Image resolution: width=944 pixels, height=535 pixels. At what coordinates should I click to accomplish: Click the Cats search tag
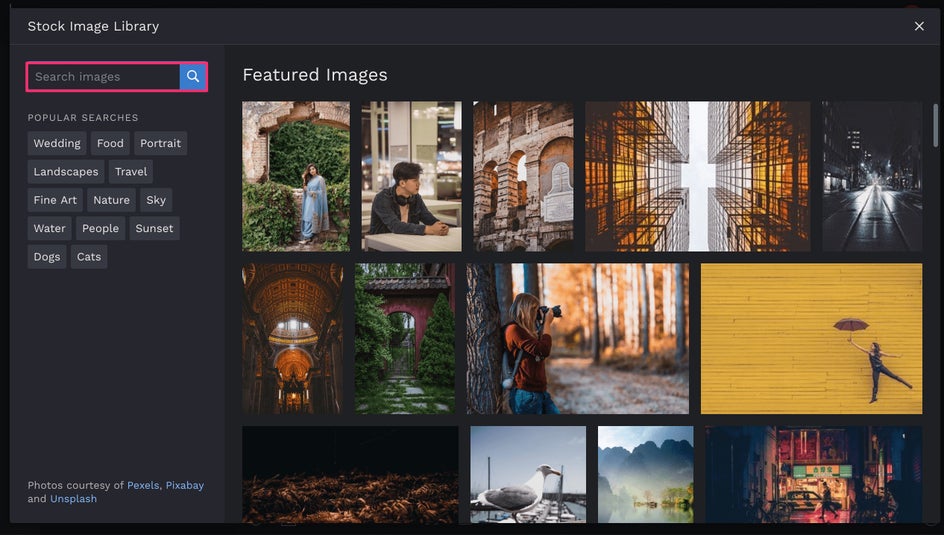(88, 256)
